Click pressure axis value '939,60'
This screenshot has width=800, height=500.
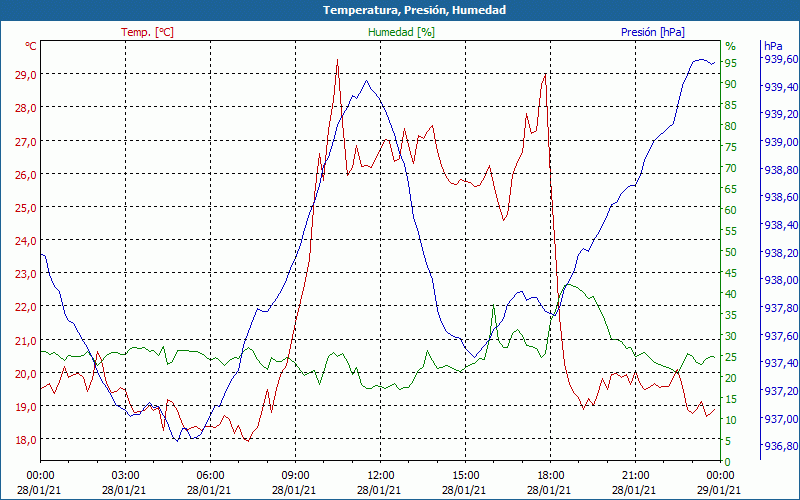(781, 59)
